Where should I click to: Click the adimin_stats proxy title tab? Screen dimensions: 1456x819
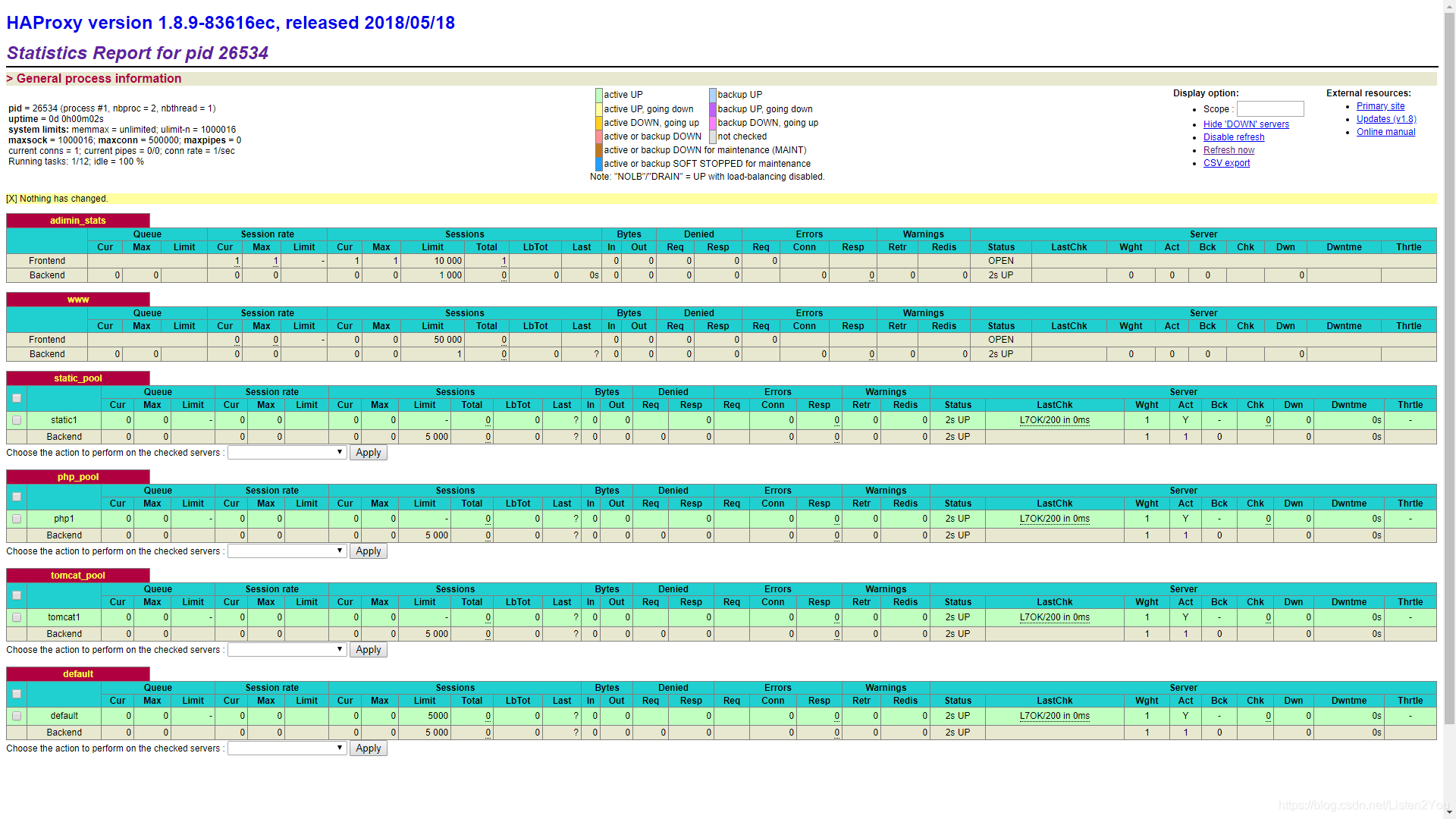[78, 221]
